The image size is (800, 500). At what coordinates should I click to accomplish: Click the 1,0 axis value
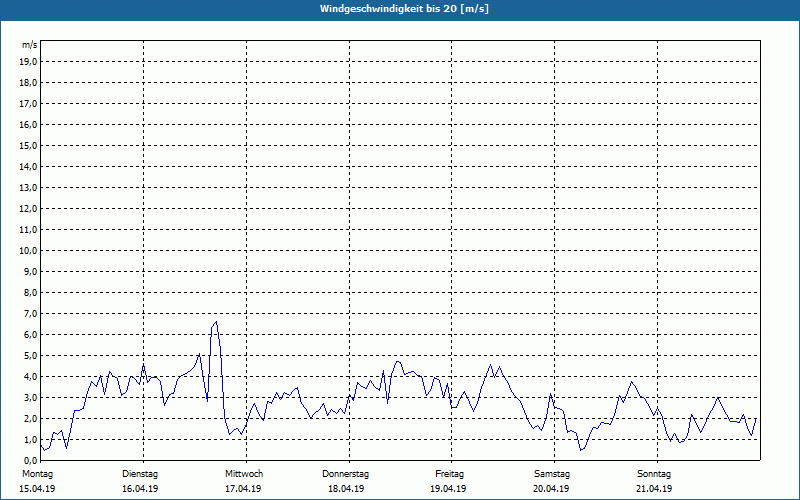click(x=31, y=440)
